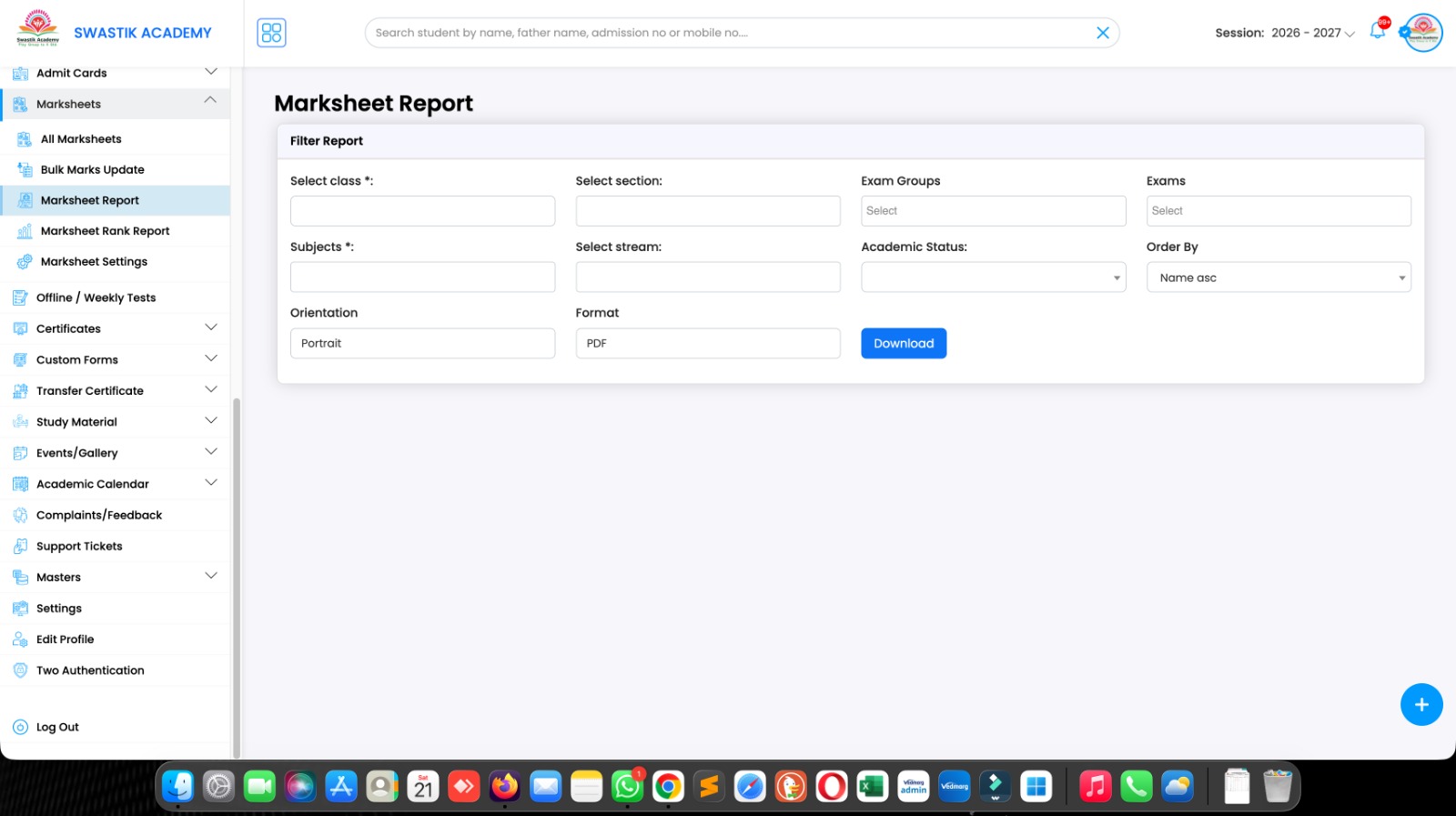
Task: Click the Settings icon in the sidebar
Action: click(x=20, y=609)
